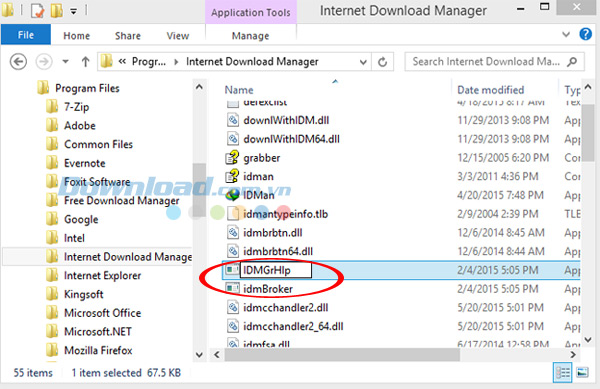Click the folder icon in title bar
The height and width of the screenshot is (389, 600).
(x=7, y=11)
